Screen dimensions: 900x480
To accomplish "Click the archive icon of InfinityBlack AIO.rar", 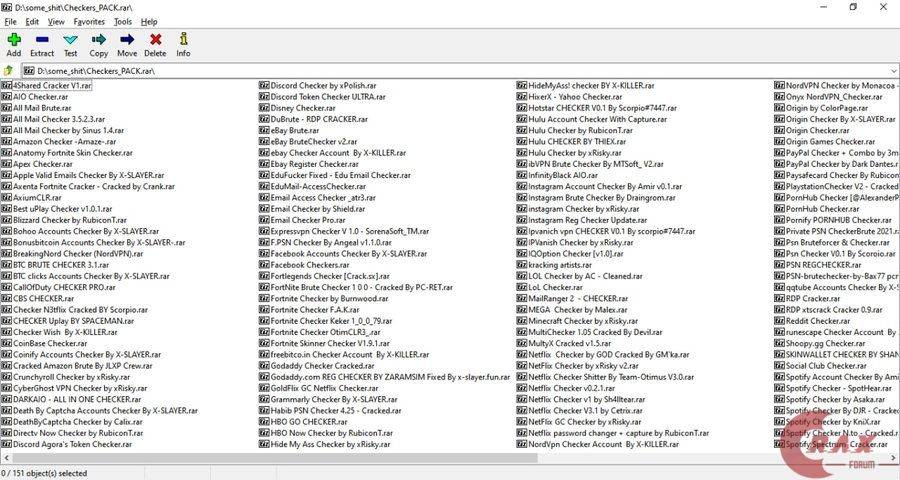I will point(522,175).
